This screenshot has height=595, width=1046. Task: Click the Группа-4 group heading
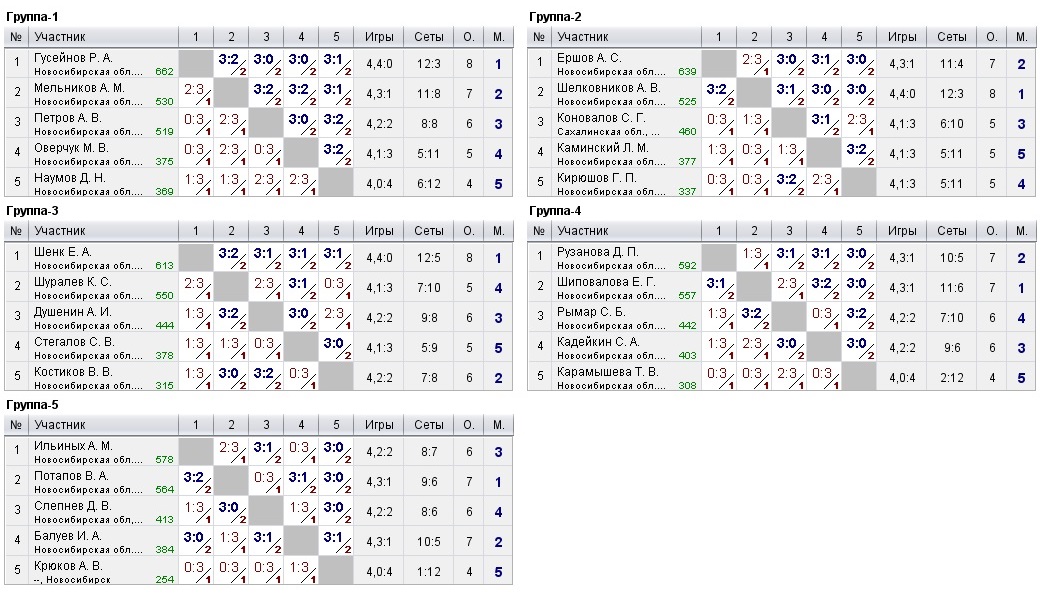coord(555,211)
